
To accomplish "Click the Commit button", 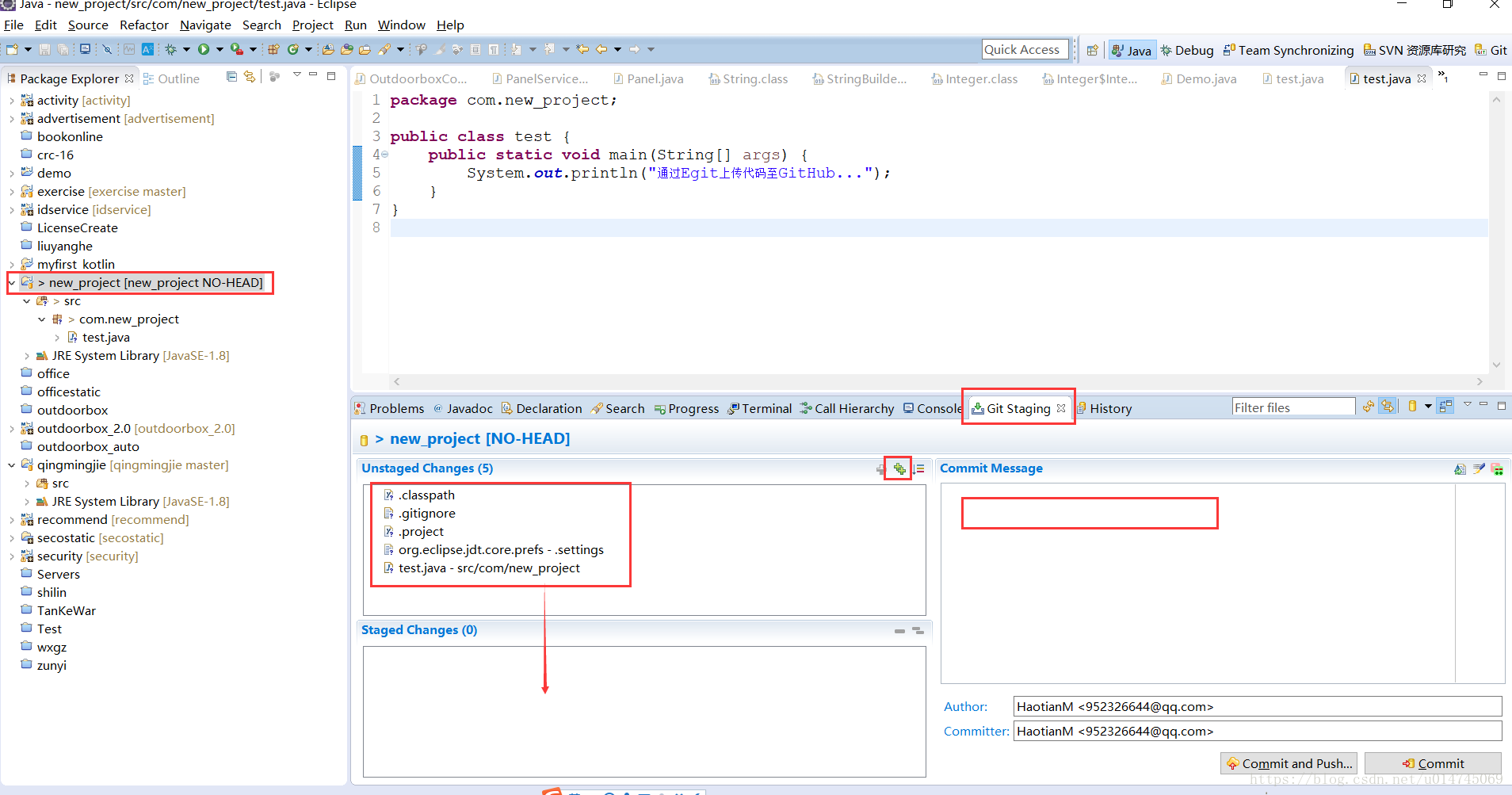I will click(x=1433, y=763).
